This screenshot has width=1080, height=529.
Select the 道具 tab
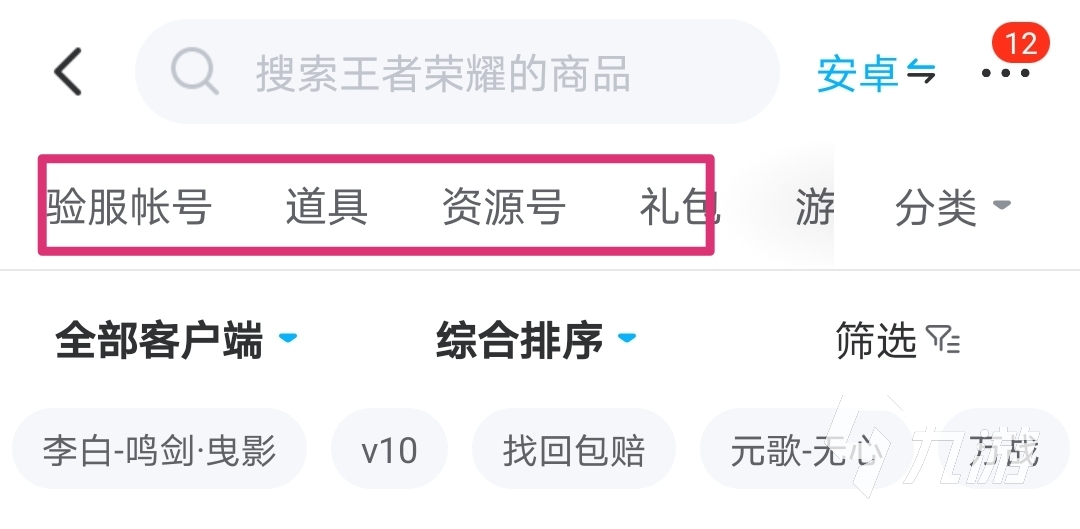[x=327, y=207]
